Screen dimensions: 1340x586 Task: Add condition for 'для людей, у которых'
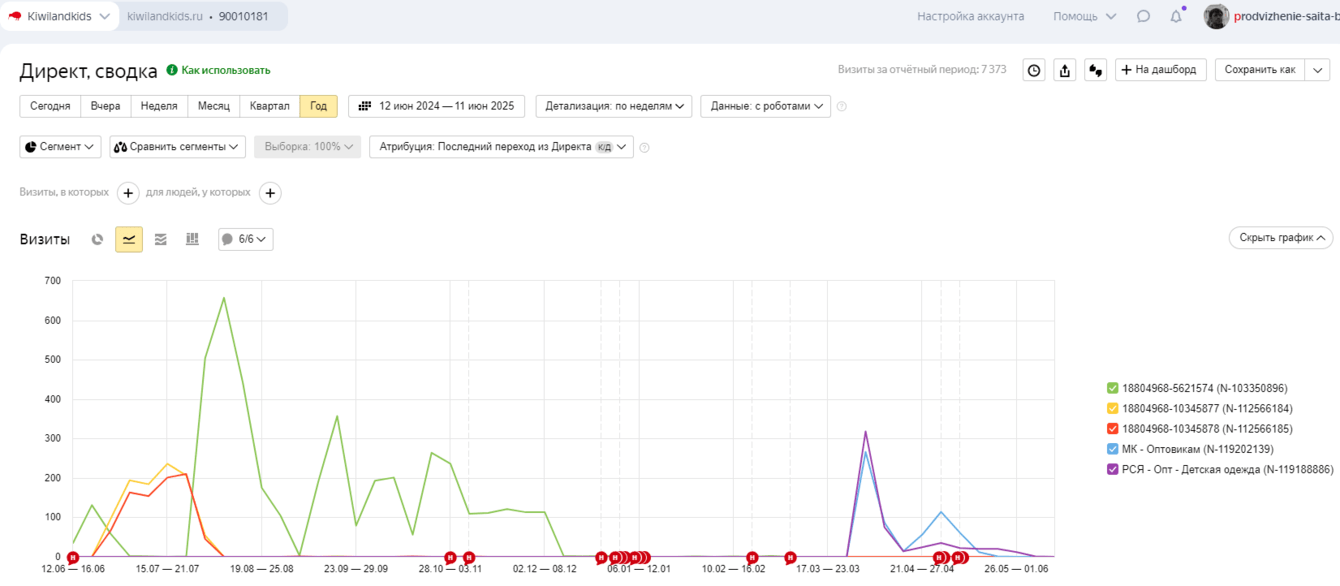click(x=270, y=193)
